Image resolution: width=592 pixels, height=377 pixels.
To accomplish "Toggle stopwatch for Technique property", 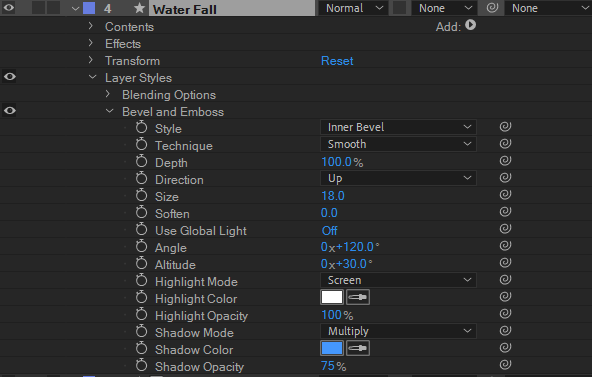I will point(142,144).
